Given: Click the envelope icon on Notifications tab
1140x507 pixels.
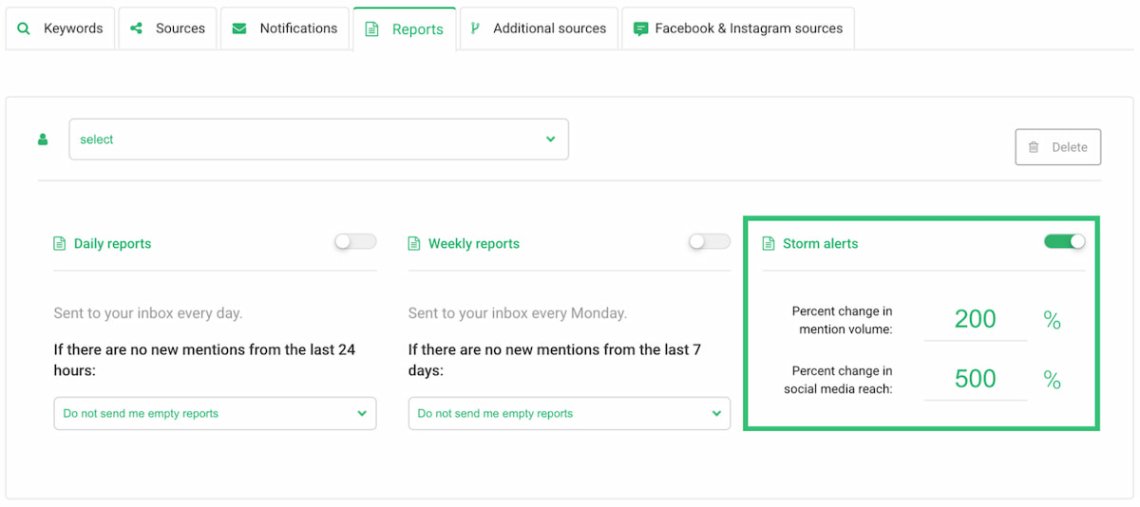Looking at the screenshot, I should 239,28.
